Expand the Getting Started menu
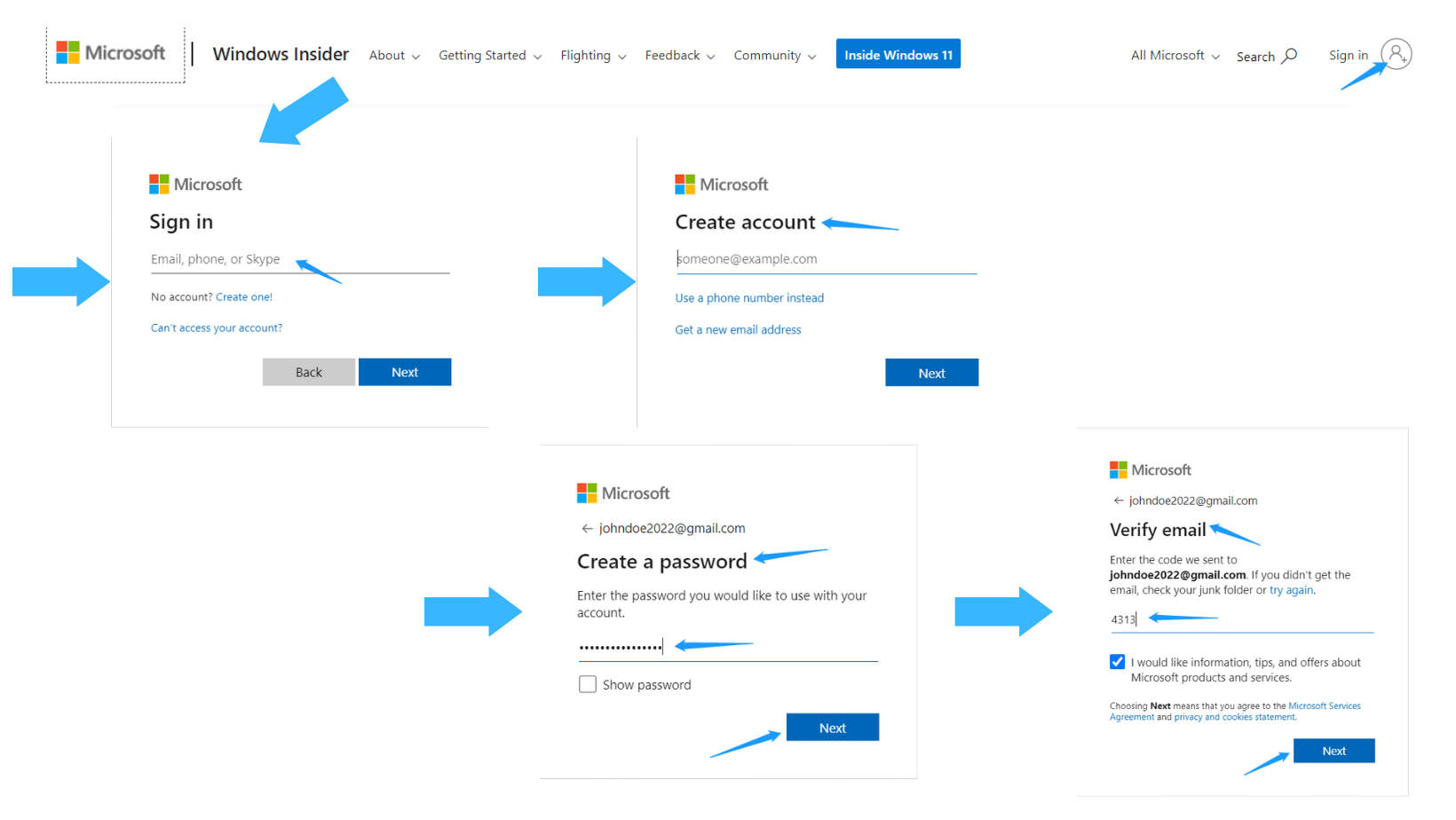Viewport: 1456px width, 820px height. 489,55
